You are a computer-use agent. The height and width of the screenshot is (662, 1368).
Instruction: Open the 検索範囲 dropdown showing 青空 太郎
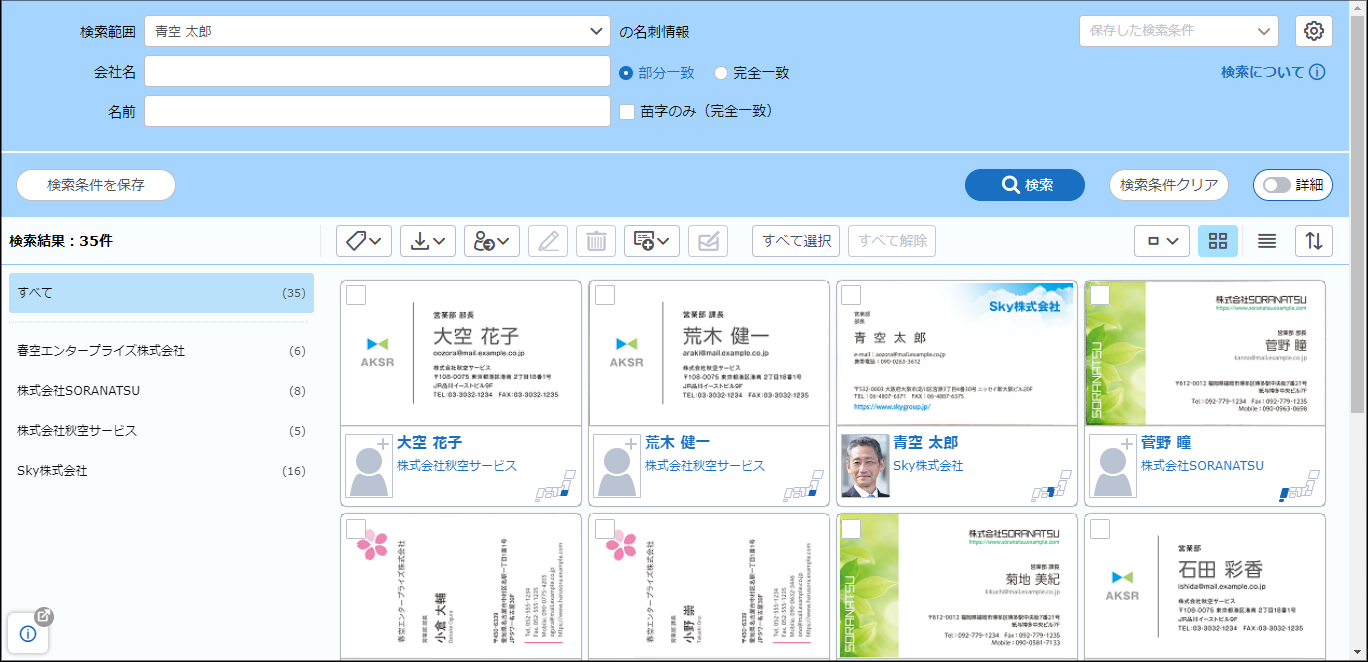coord(377,31)
